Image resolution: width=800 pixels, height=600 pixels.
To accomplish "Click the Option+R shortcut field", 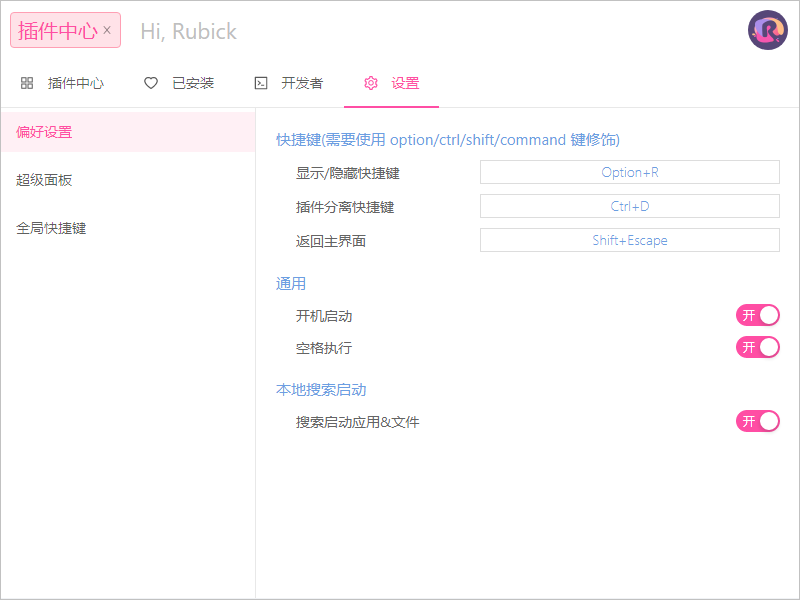I will click(x=630, y=172).
